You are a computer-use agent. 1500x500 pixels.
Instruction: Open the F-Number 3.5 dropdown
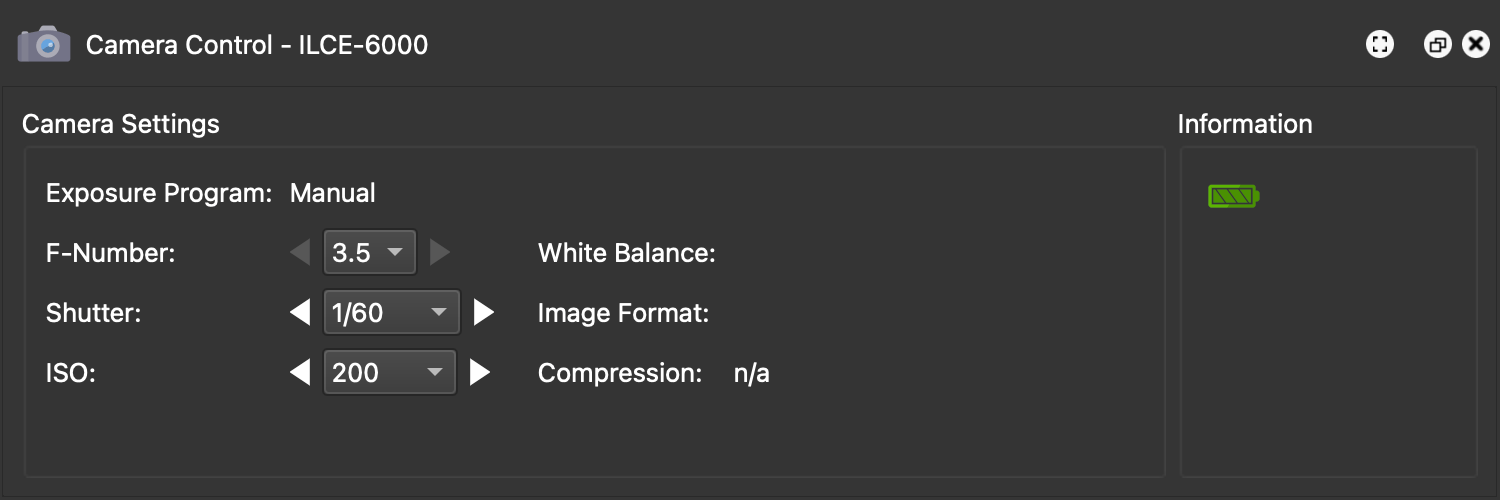369,253
